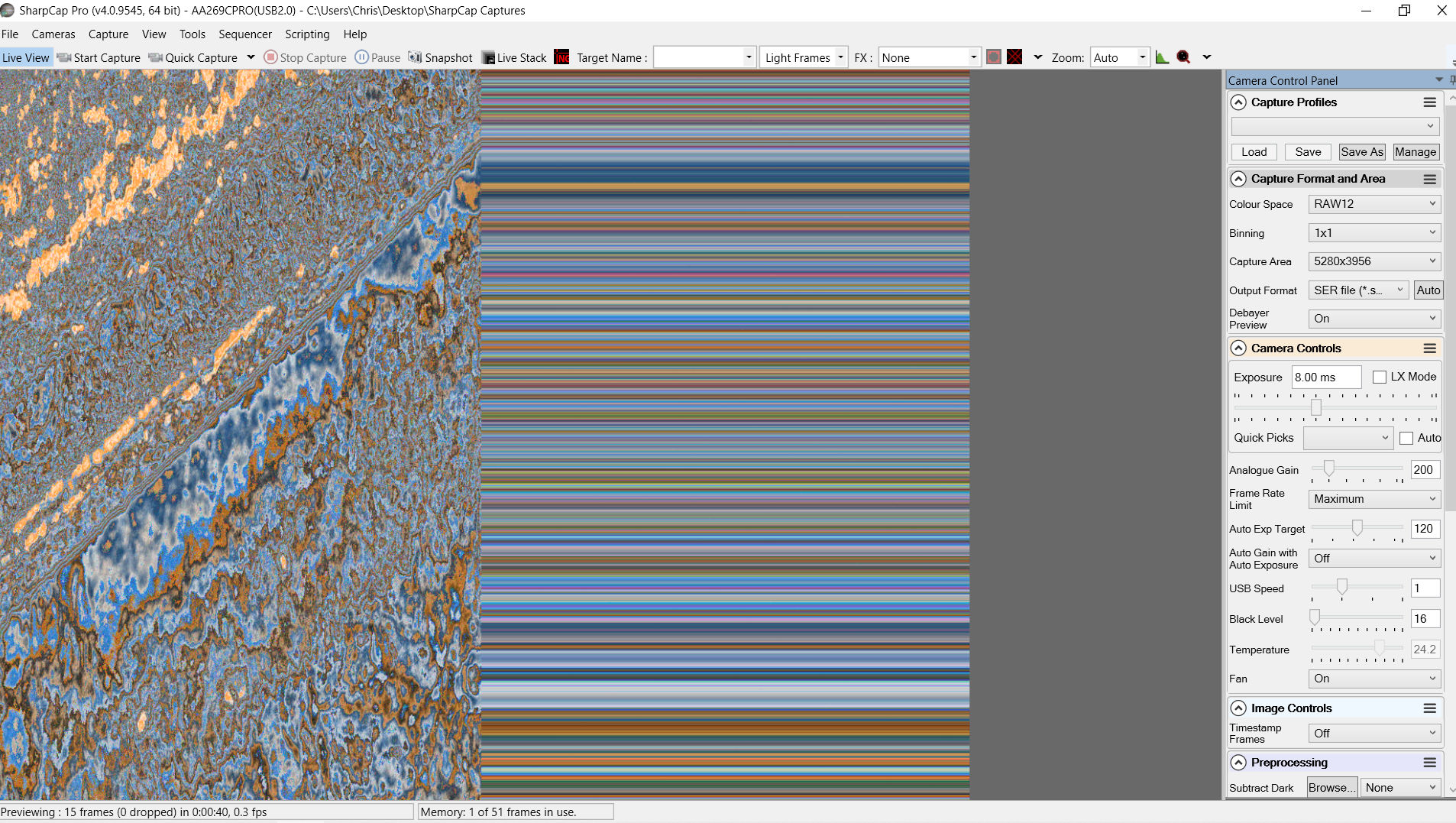Pin the Camera Control Panel
1456x823 pixels.
click(x=1452, y=80)
